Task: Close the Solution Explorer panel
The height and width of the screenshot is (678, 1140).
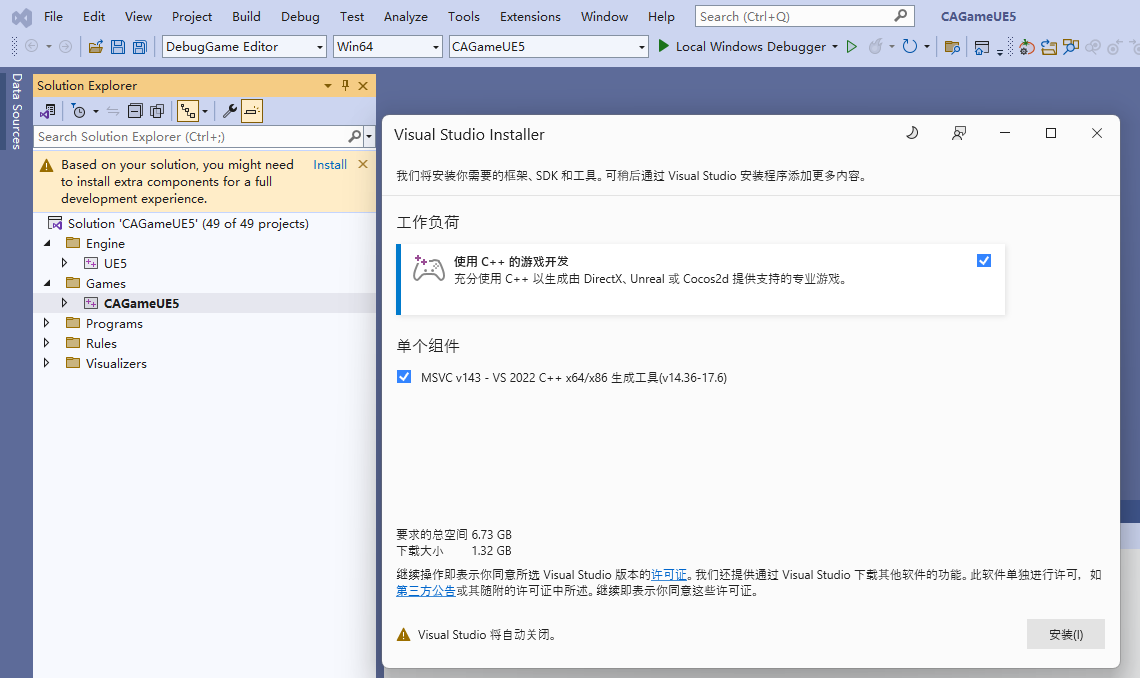Action: pyautogui.click(x=363, y=86)
